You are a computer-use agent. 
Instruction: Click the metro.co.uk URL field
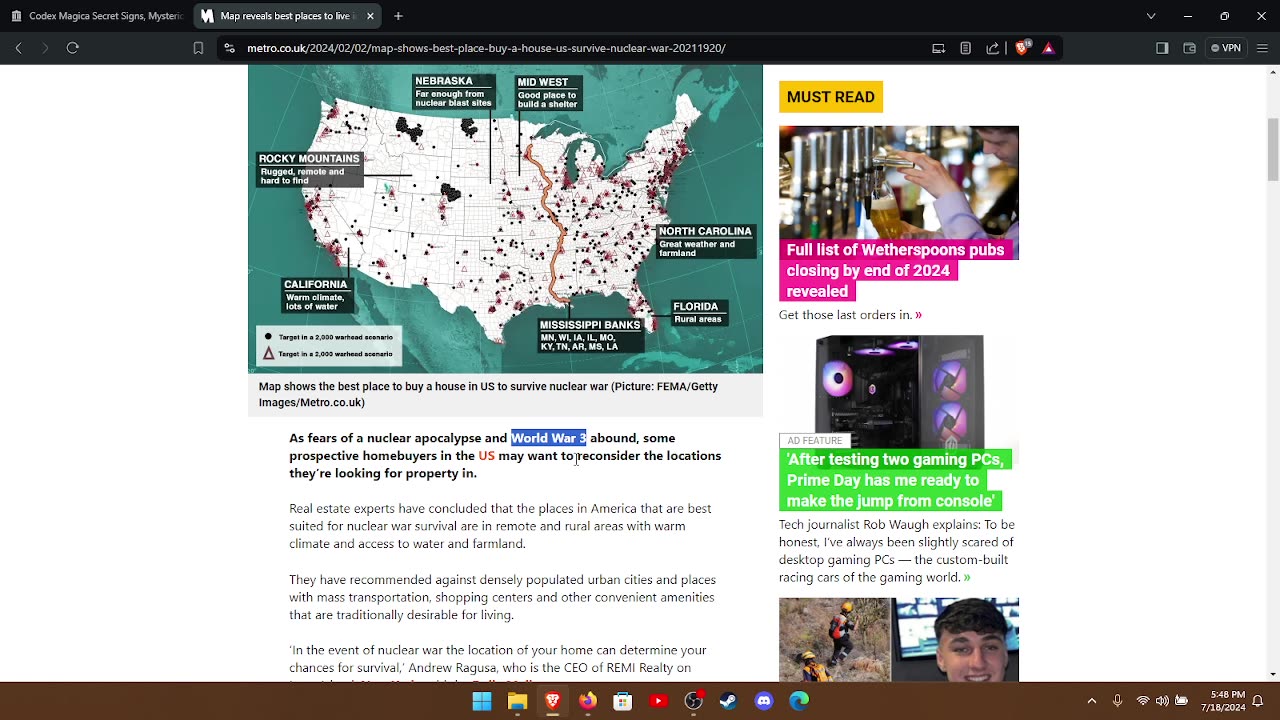pos(486,48)
